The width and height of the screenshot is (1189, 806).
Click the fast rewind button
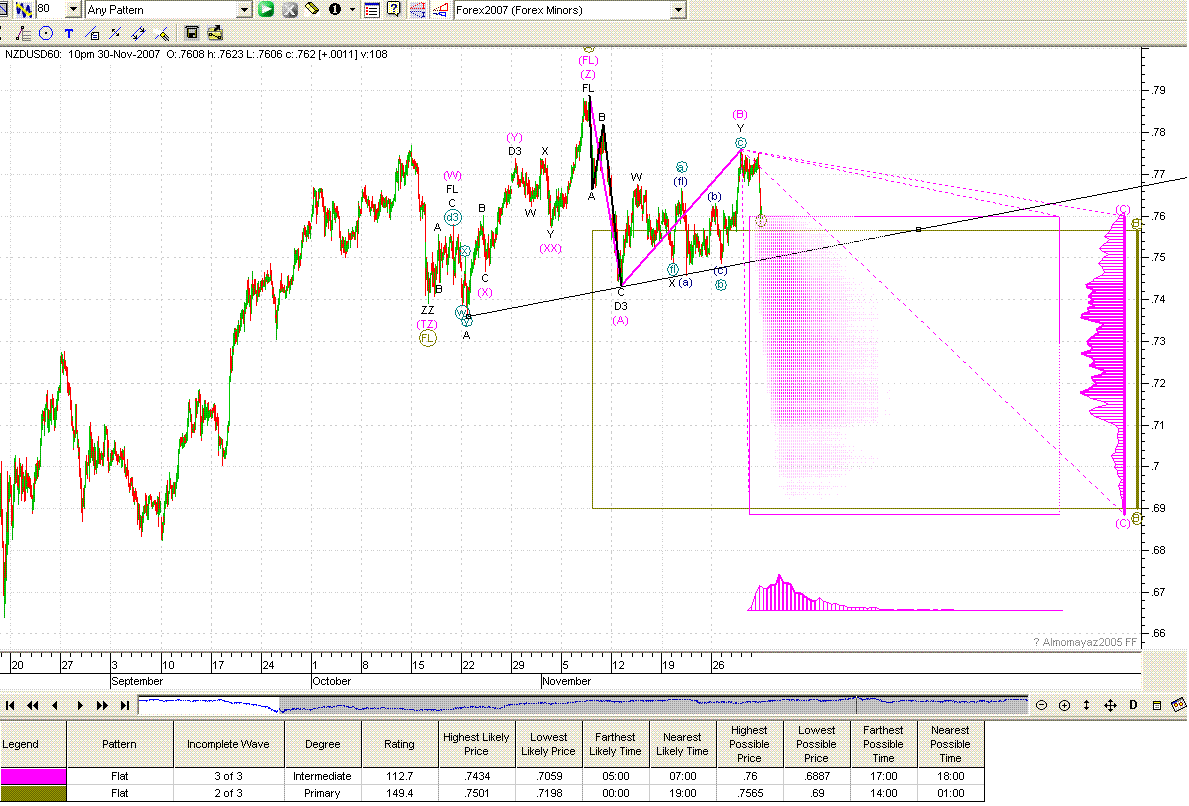(x=33, y=705)
